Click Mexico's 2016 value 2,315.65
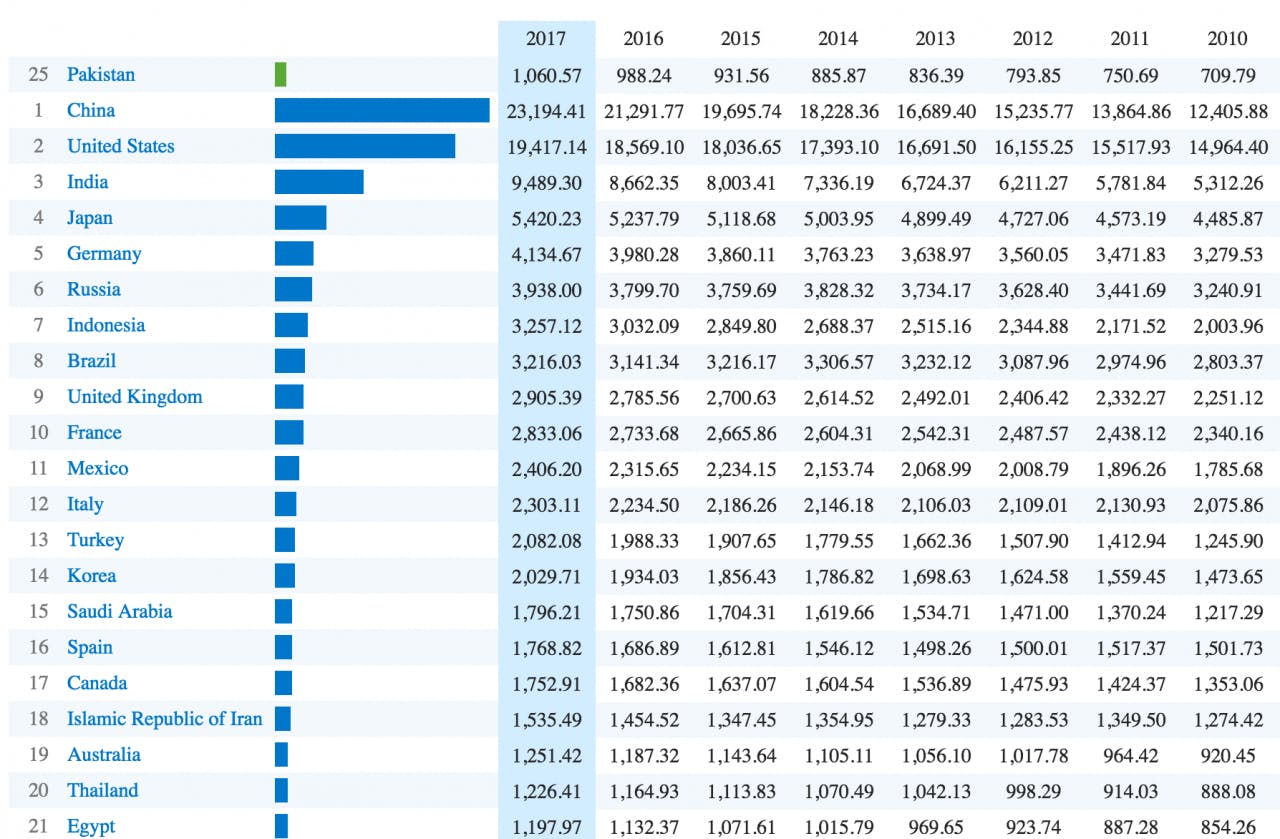The image size is (1280, 839). pos(645,469)
